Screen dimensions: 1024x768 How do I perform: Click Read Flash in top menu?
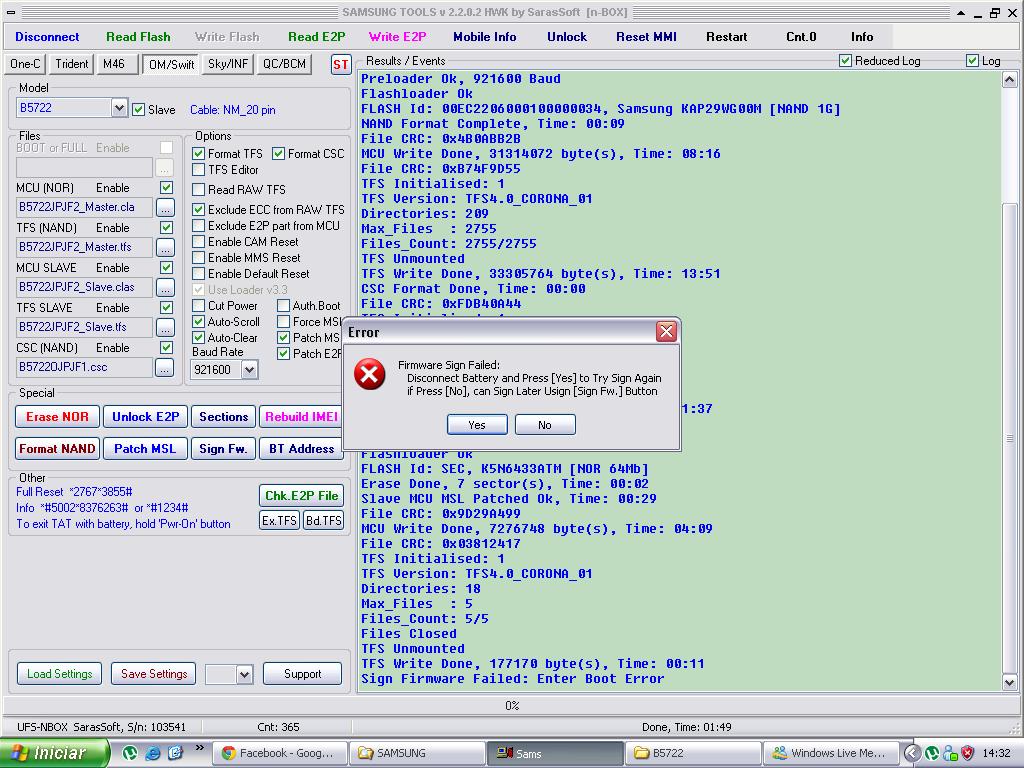[x=138, y=37]
